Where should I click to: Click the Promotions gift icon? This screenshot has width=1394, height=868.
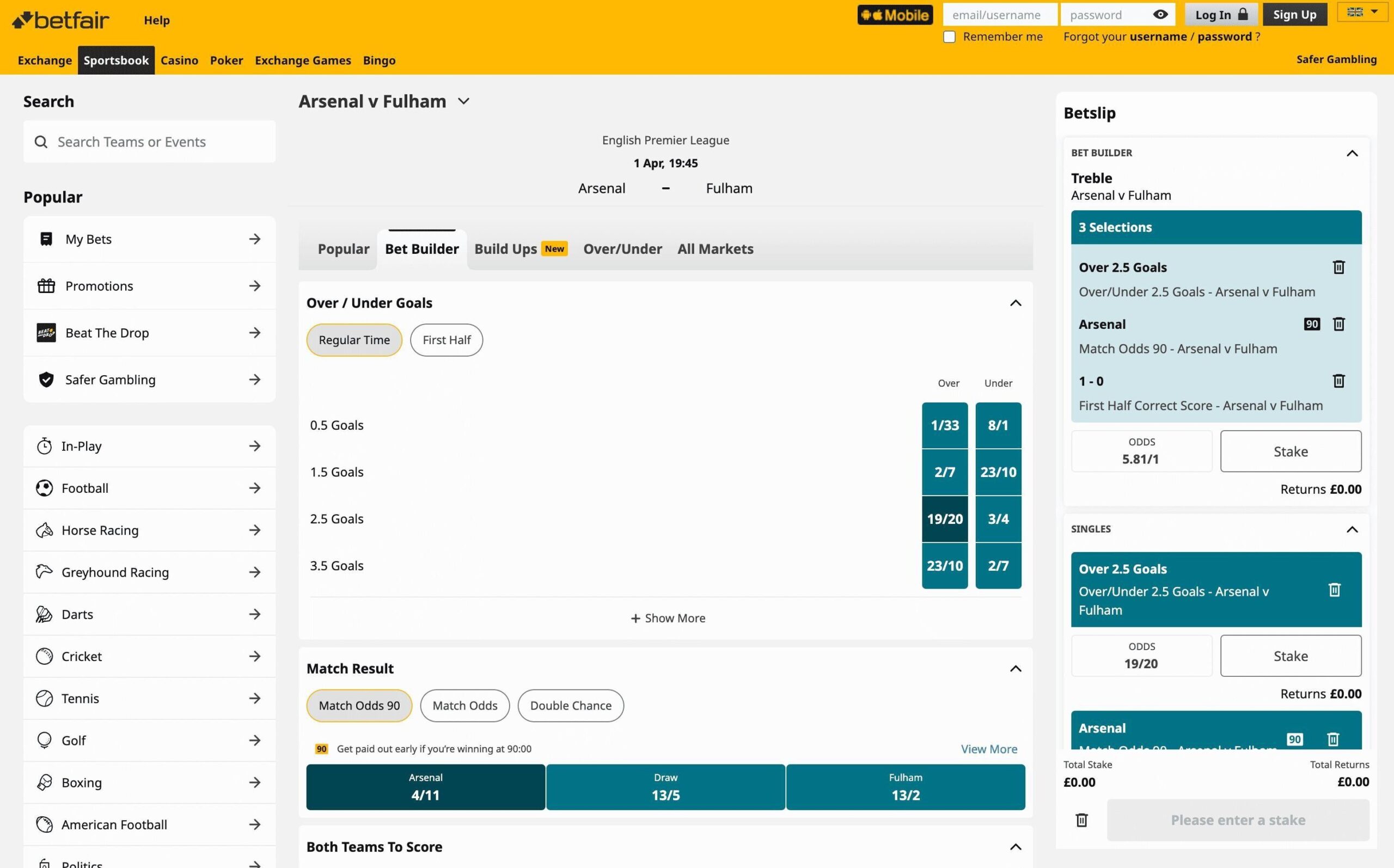pyautogui.click(x=46, y=286)
